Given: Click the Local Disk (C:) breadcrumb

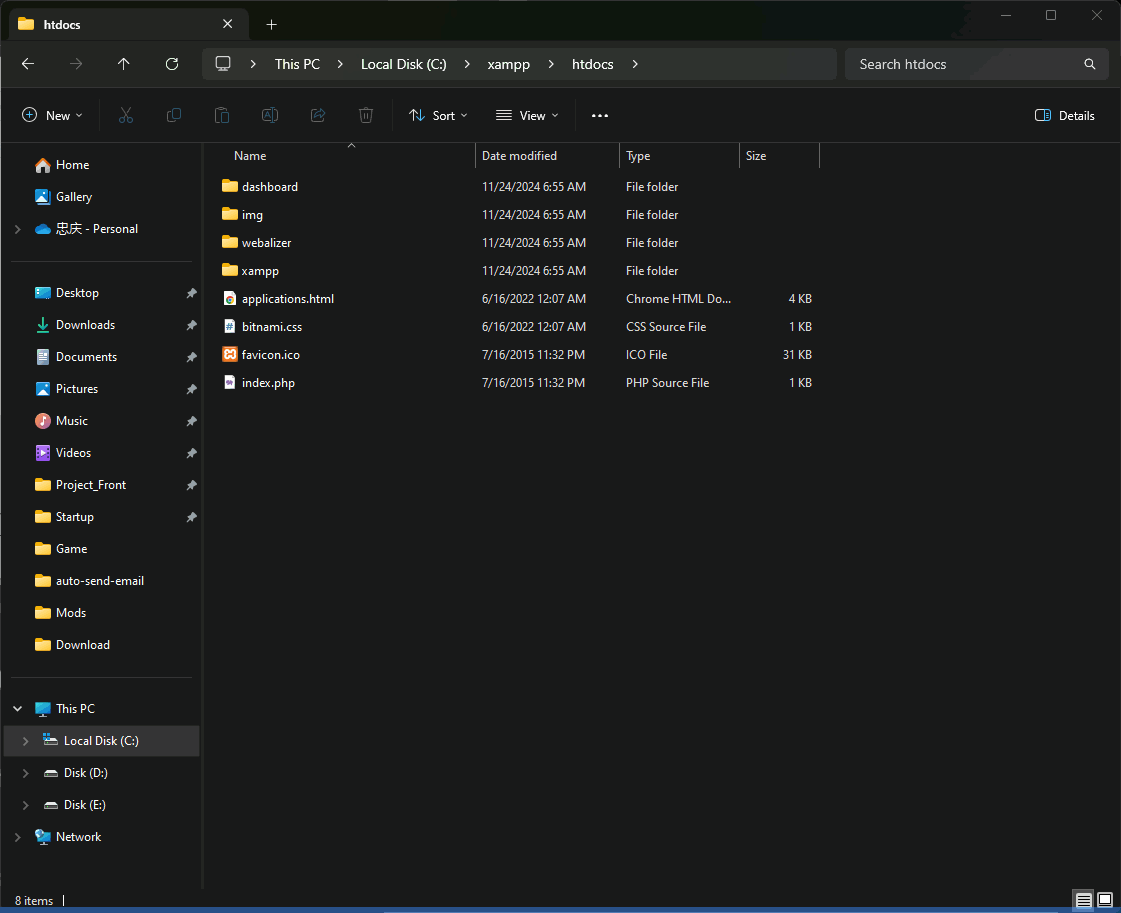Looking at the screenshot, I should [x=404, y=64].
